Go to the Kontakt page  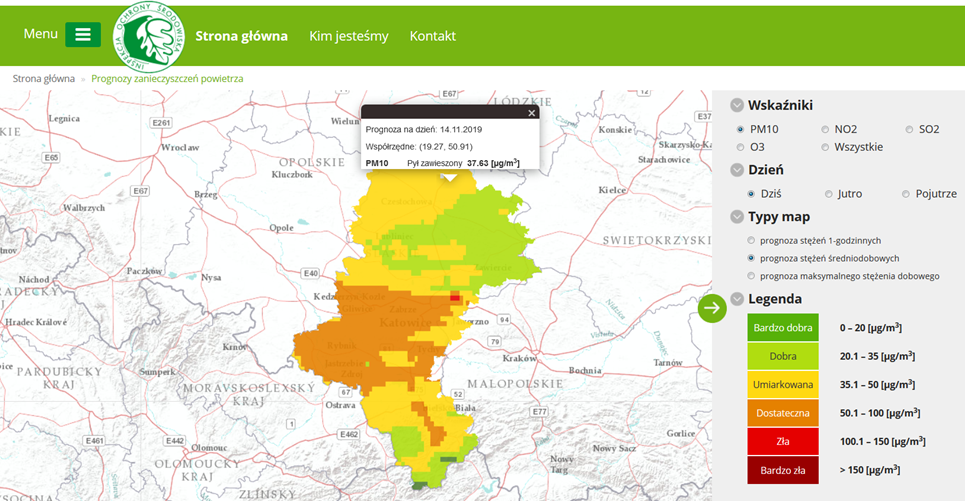tap(432, 36)
